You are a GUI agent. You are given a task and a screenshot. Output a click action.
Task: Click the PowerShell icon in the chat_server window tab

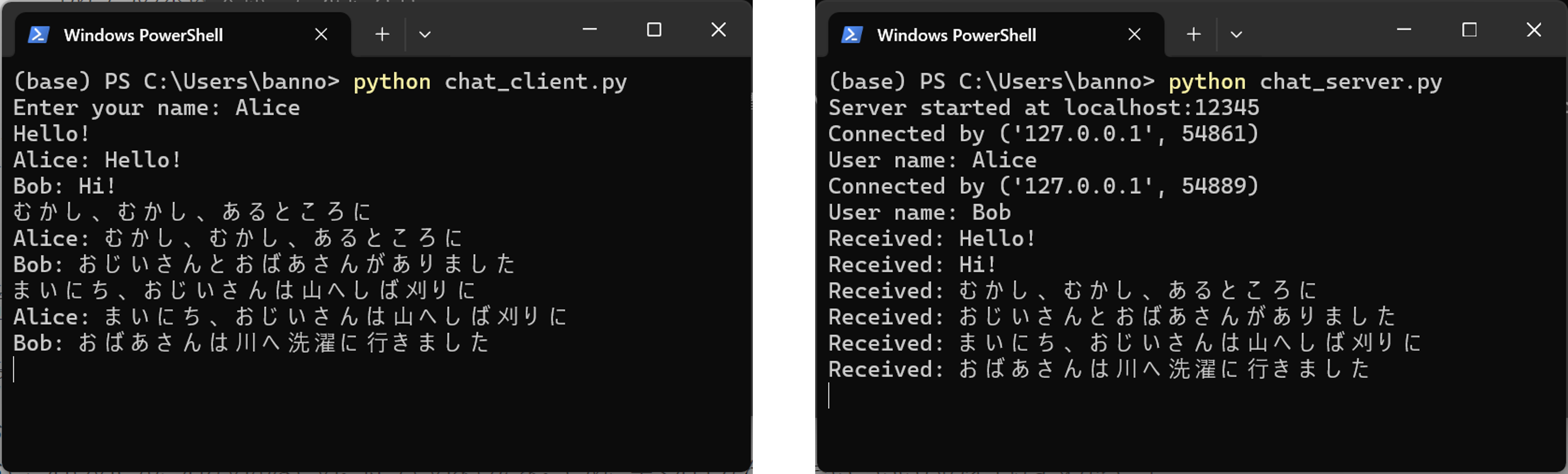[x=851, y=35]
